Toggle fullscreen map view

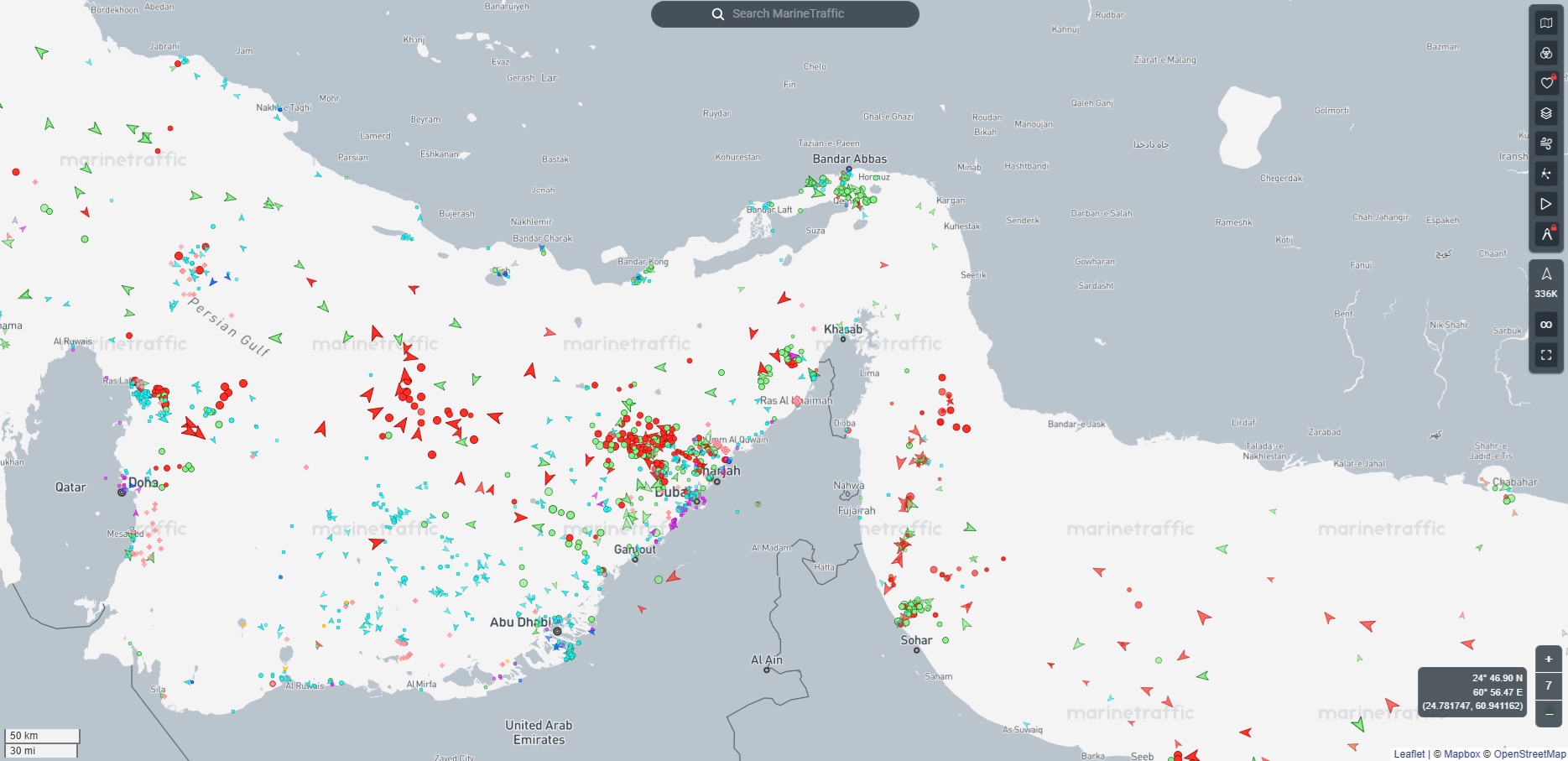pos(1546,354)
